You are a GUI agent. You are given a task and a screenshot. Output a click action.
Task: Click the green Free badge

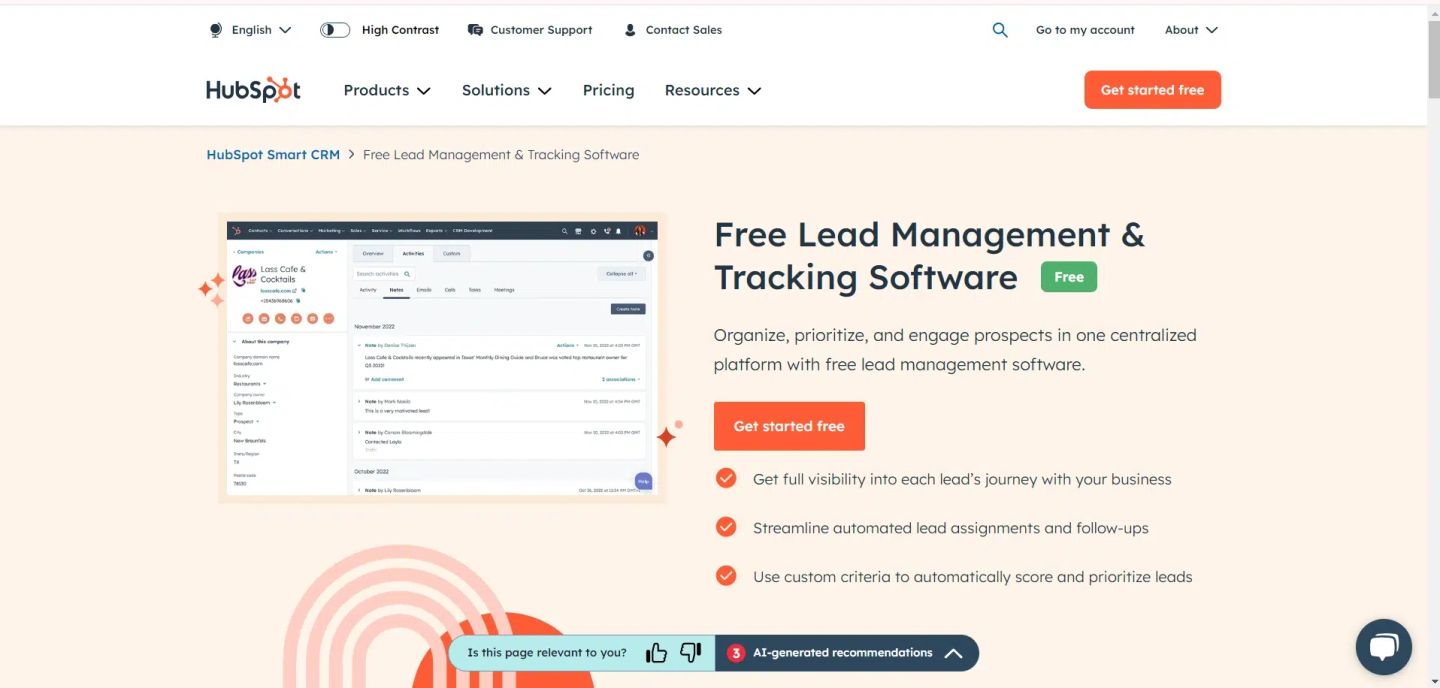(x=1068, y=277)
